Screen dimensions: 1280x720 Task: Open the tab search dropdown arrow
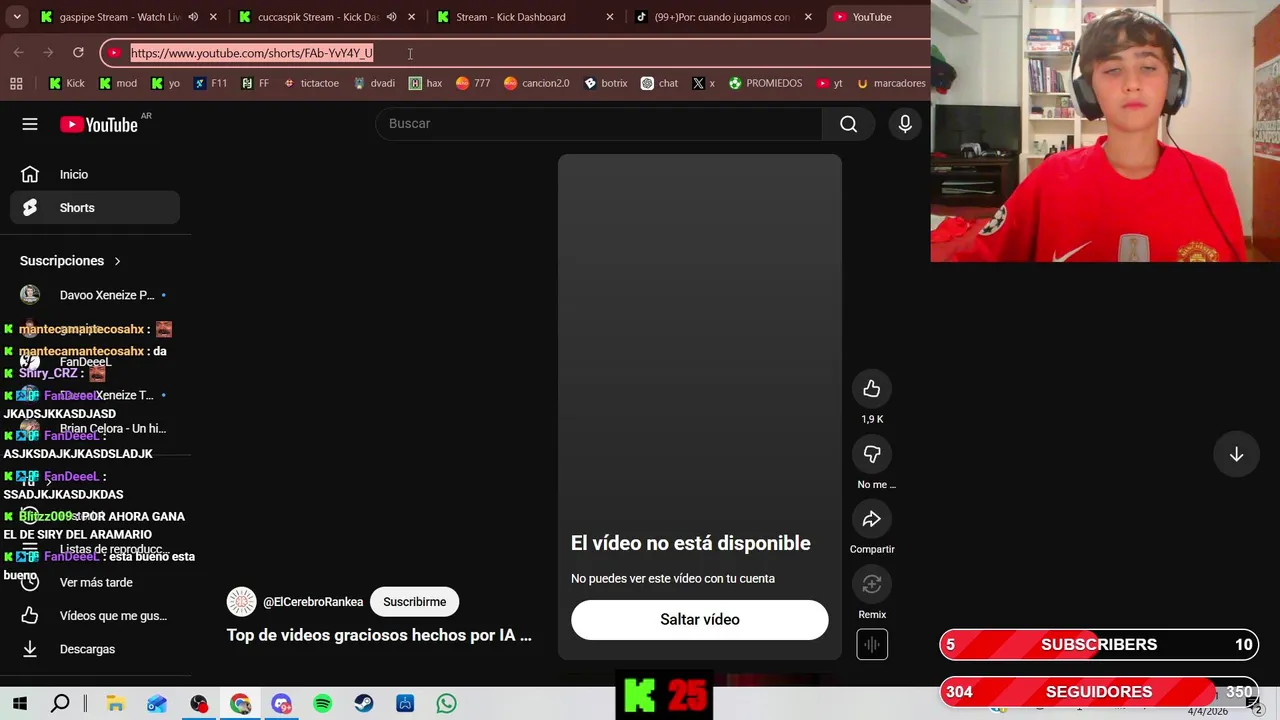[17, 17]
